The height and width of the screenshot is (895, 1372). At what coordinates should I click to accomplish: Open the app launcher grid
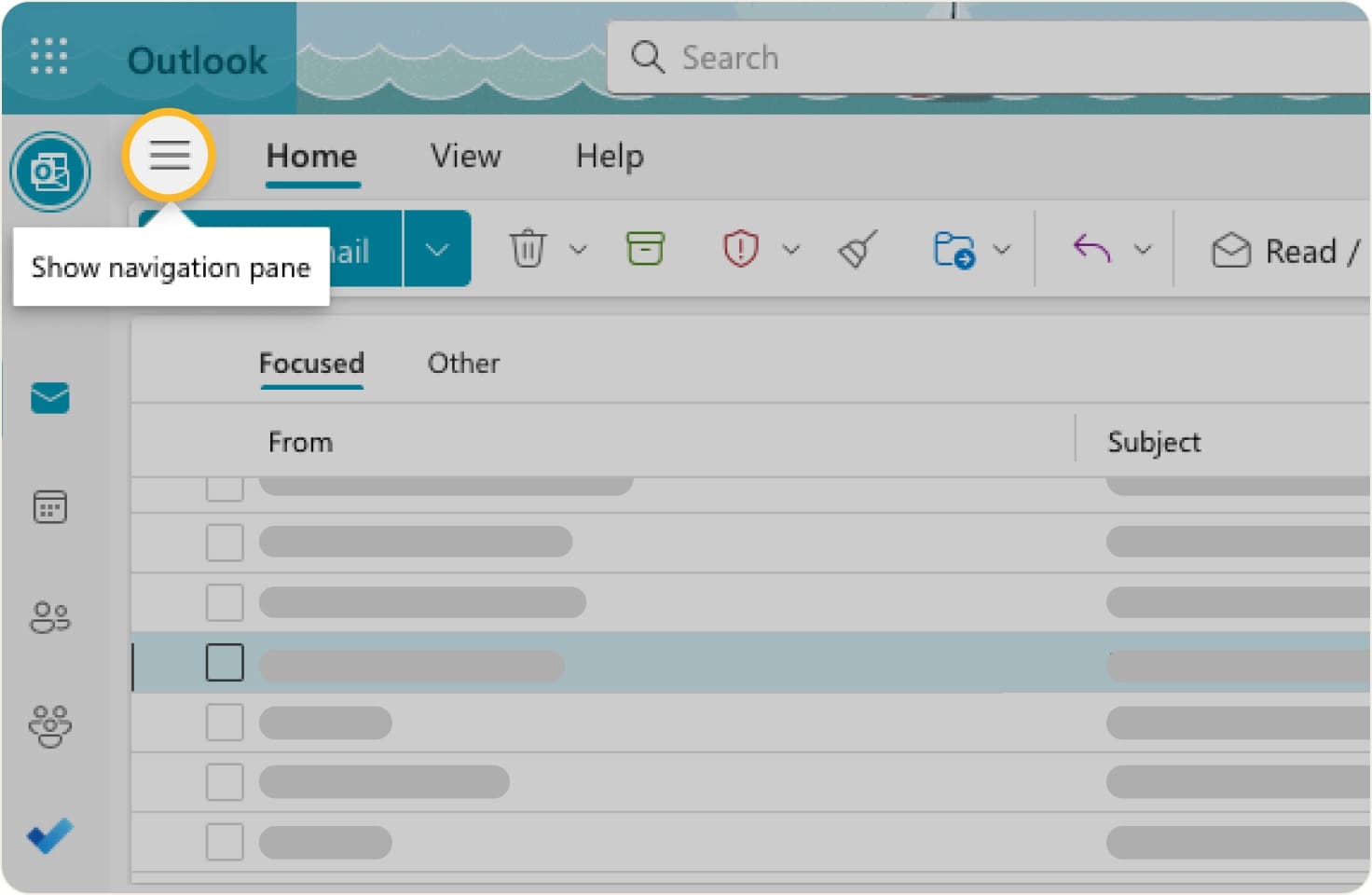[x=48, y=56]
